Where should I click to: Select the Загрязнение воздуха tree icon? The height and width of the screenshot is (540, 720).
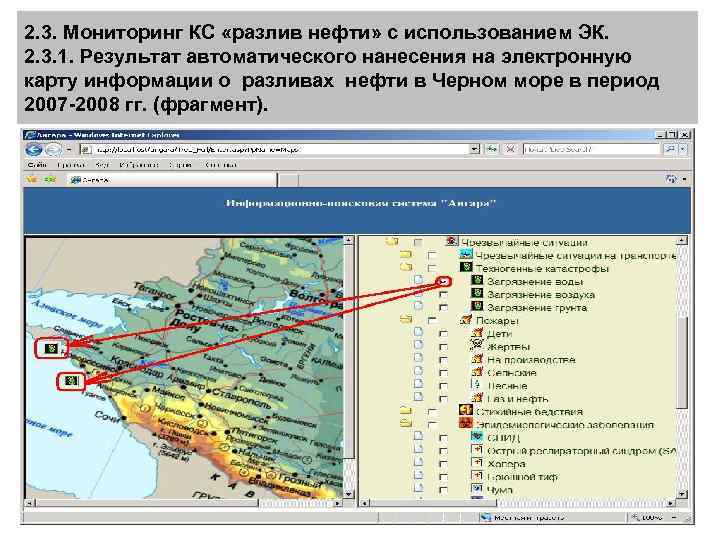[x=478, y=293]
